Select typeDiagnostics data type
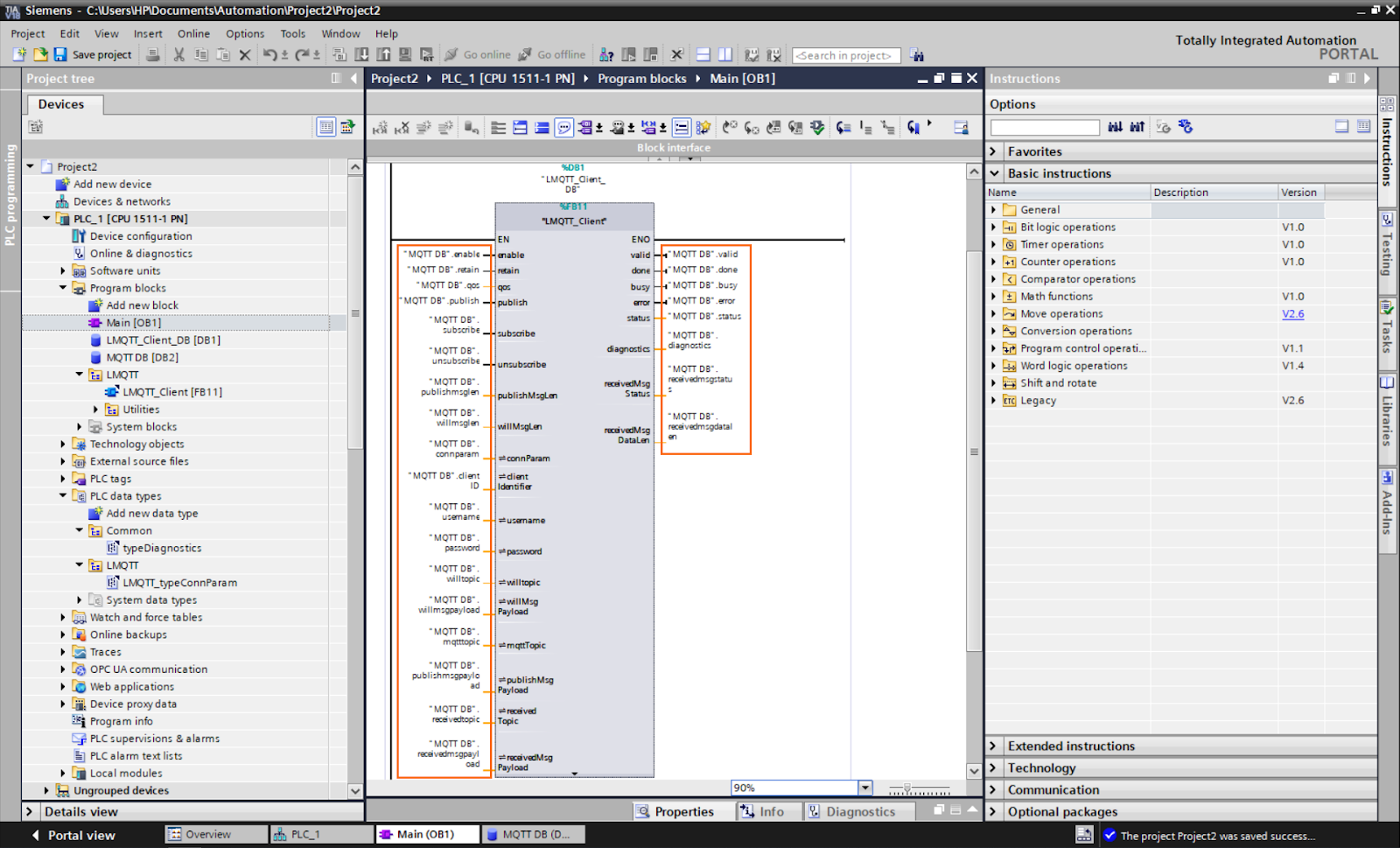Screen dimensions: 1400x848 [x=162, y=548]
